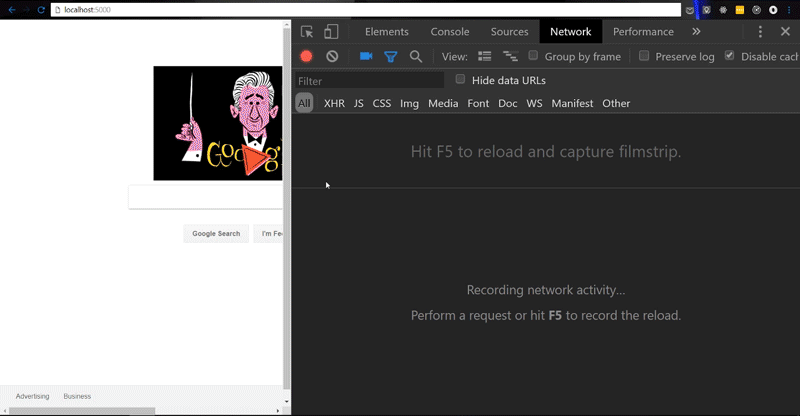Filter requests by WS
Viewport: 800px width, 416px height.
534,103
